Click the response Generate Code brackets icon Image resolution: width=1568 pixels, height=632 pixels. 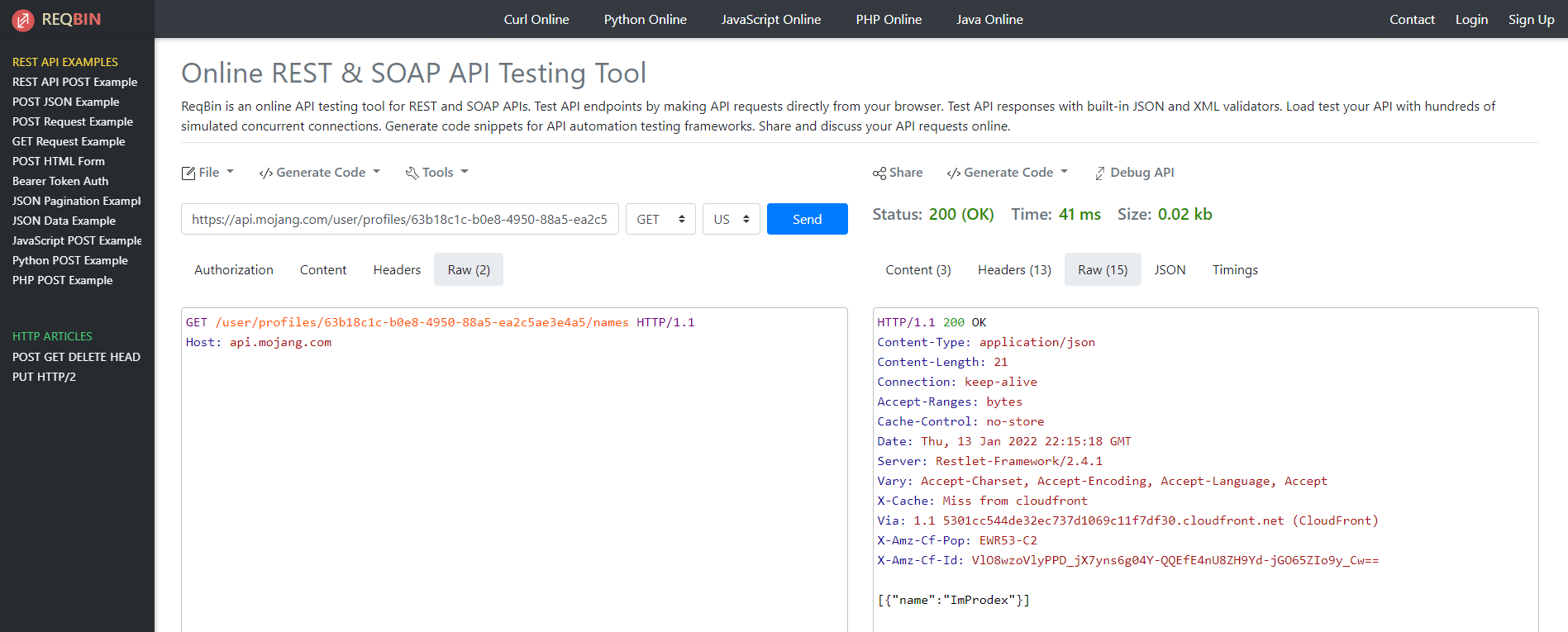pos(953,173)
